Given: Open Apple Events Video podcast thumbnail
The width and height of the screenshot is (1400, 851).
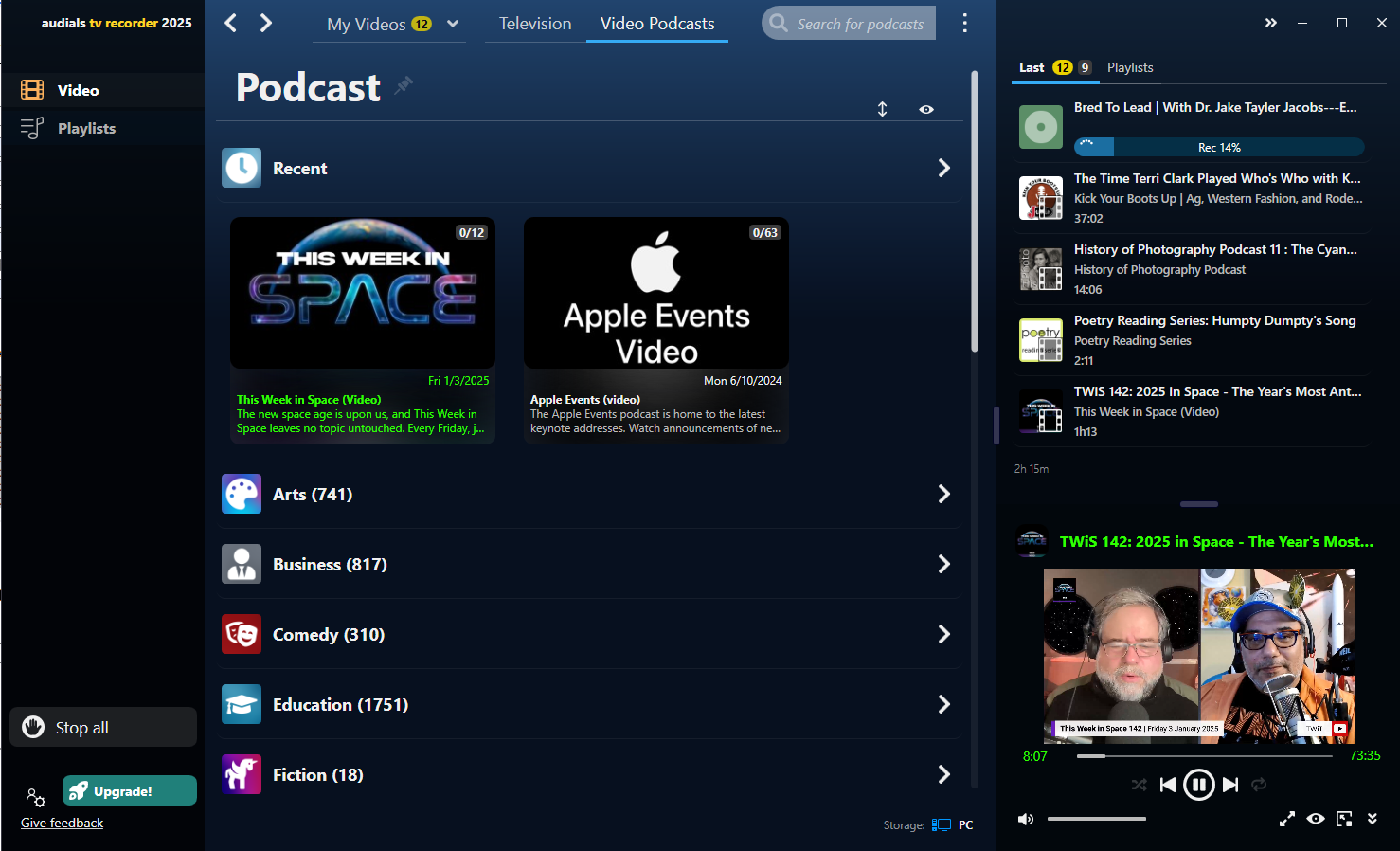Looking at the screenshot, I should click(x=656, y=293).
